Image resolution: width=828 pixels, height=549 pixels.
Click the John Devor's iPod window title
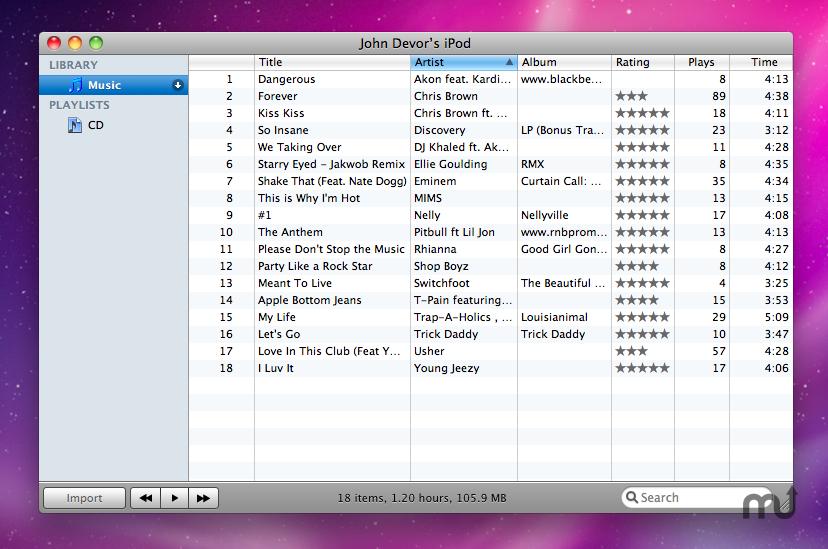click(415, 43)
